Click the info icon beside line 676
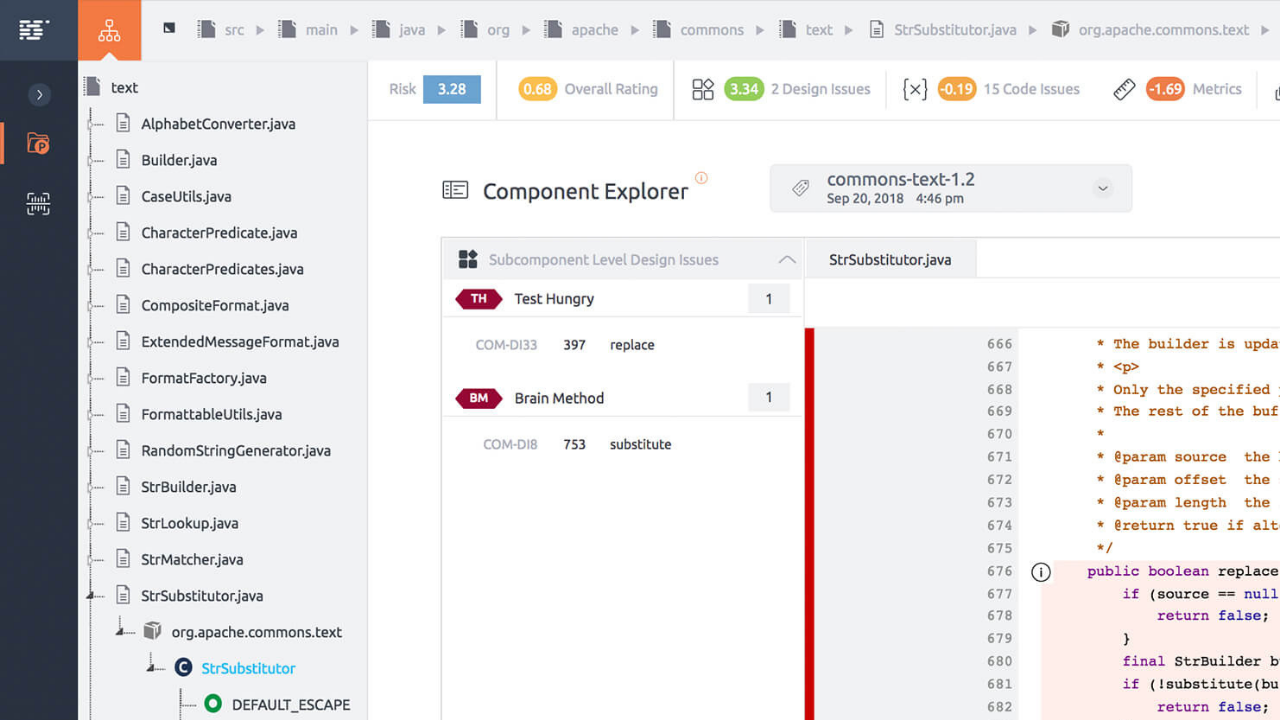This screenshot has width=1280, height=720. click(x=1040, y=572)
